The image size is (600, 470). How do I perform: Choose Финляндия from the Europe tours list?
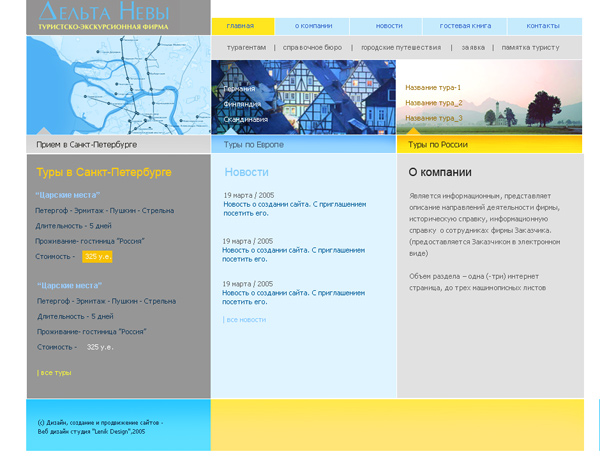click(243, 103)
